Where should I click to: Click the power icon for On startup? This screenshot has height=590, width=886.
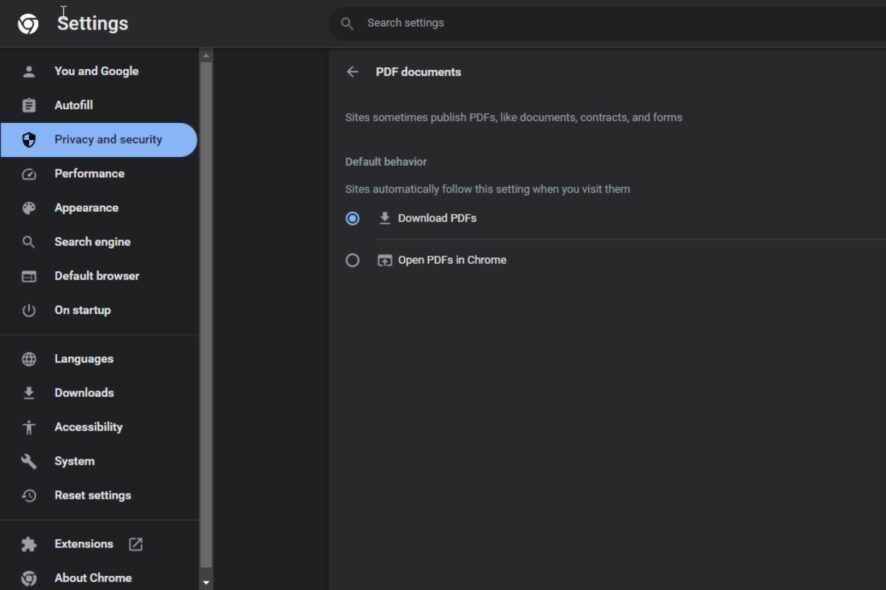(x=29, y=310)
